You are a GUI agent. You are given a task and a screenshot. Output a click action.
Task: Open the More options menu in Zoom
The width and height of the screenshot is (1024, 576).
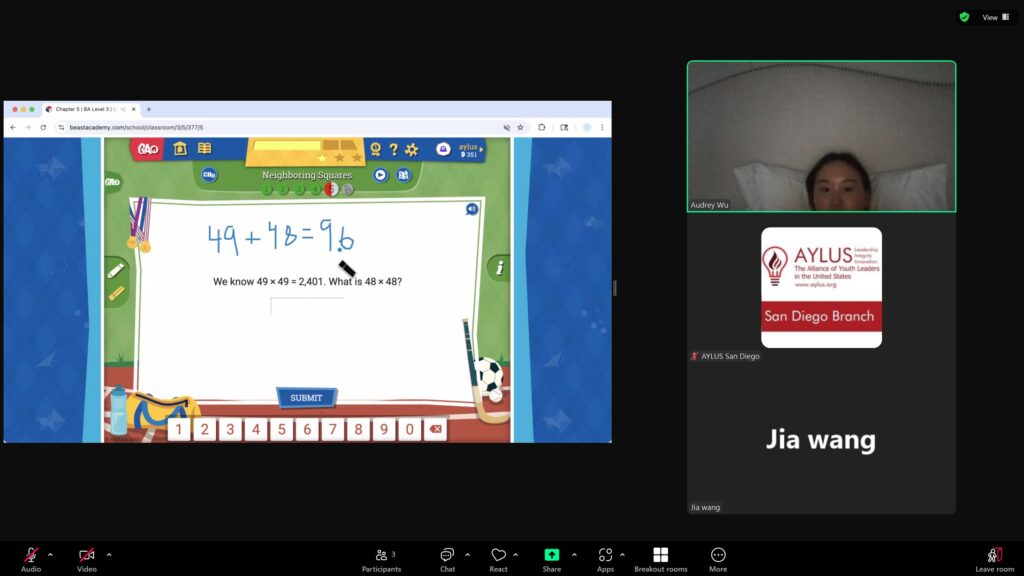[x=718, y=559]
